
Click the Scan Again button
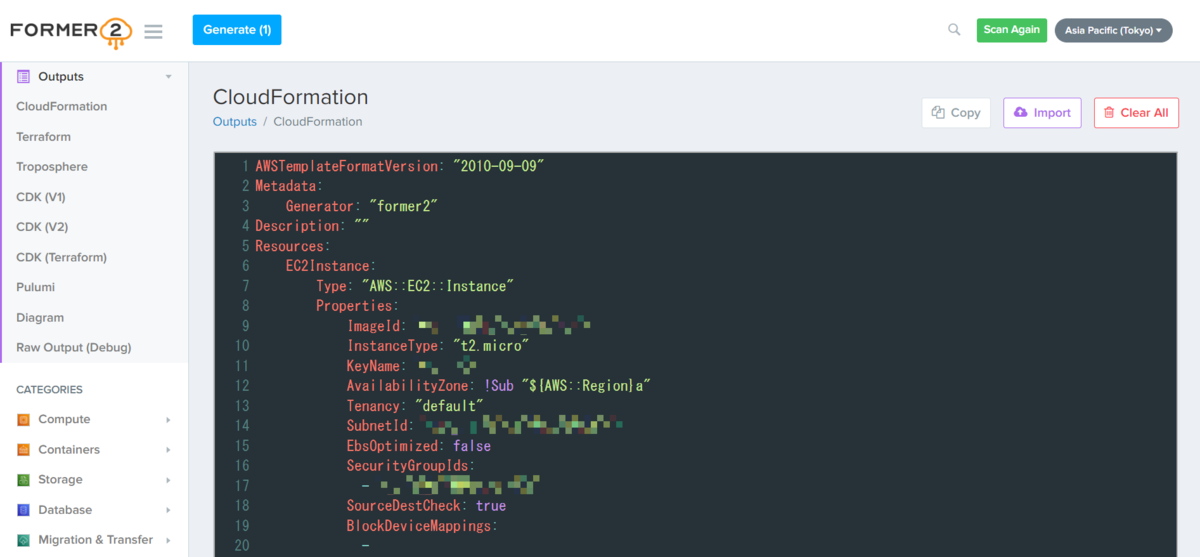[1011, 30]
